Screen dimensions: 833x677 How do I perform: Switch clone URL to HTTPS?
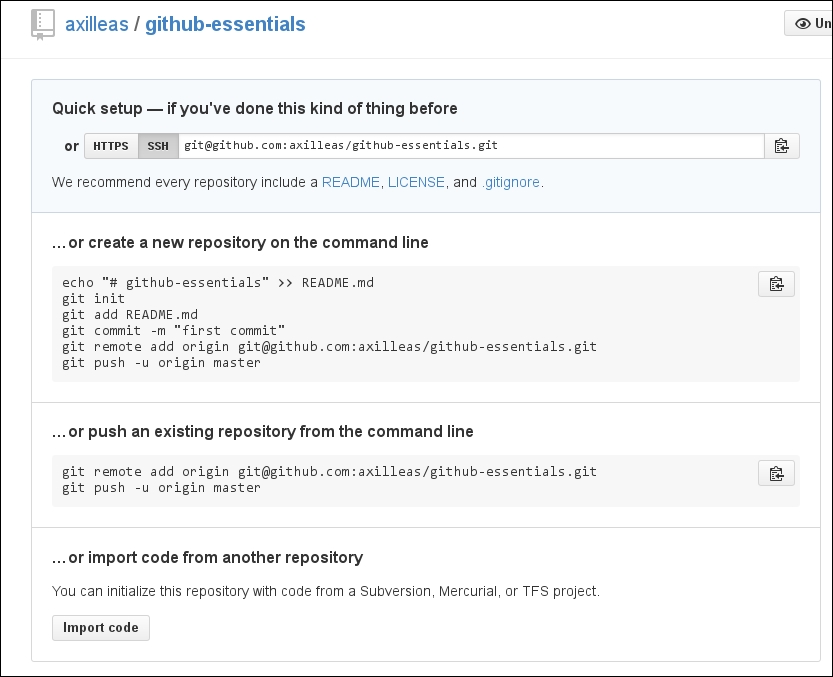click(x=111, y=146)
